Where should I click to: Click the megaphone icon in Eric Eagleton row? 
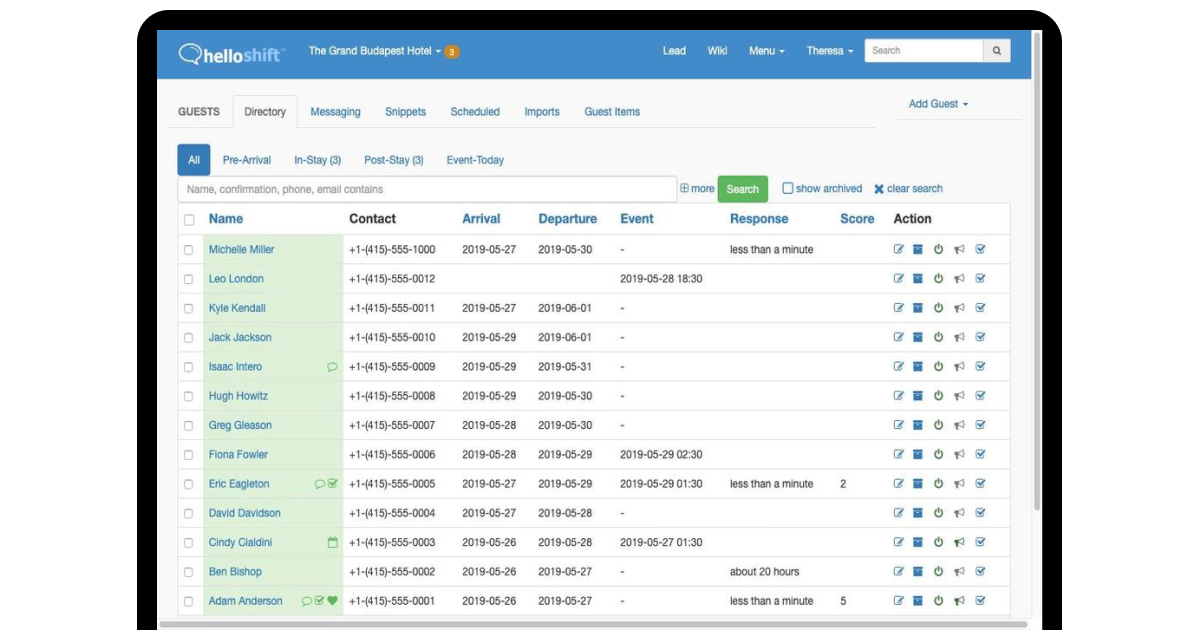pyautogui.click(x=959, y=484)
